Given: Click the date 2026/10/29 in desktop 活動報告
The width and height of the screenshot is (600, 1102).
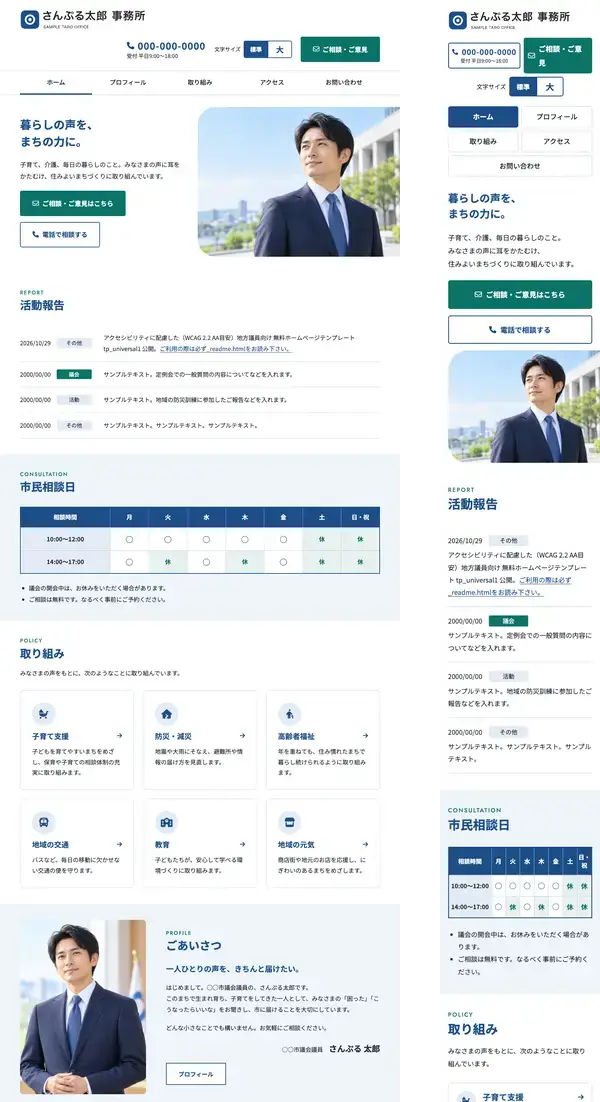Looking at the screenshot, I should click(x=35, y=343).
